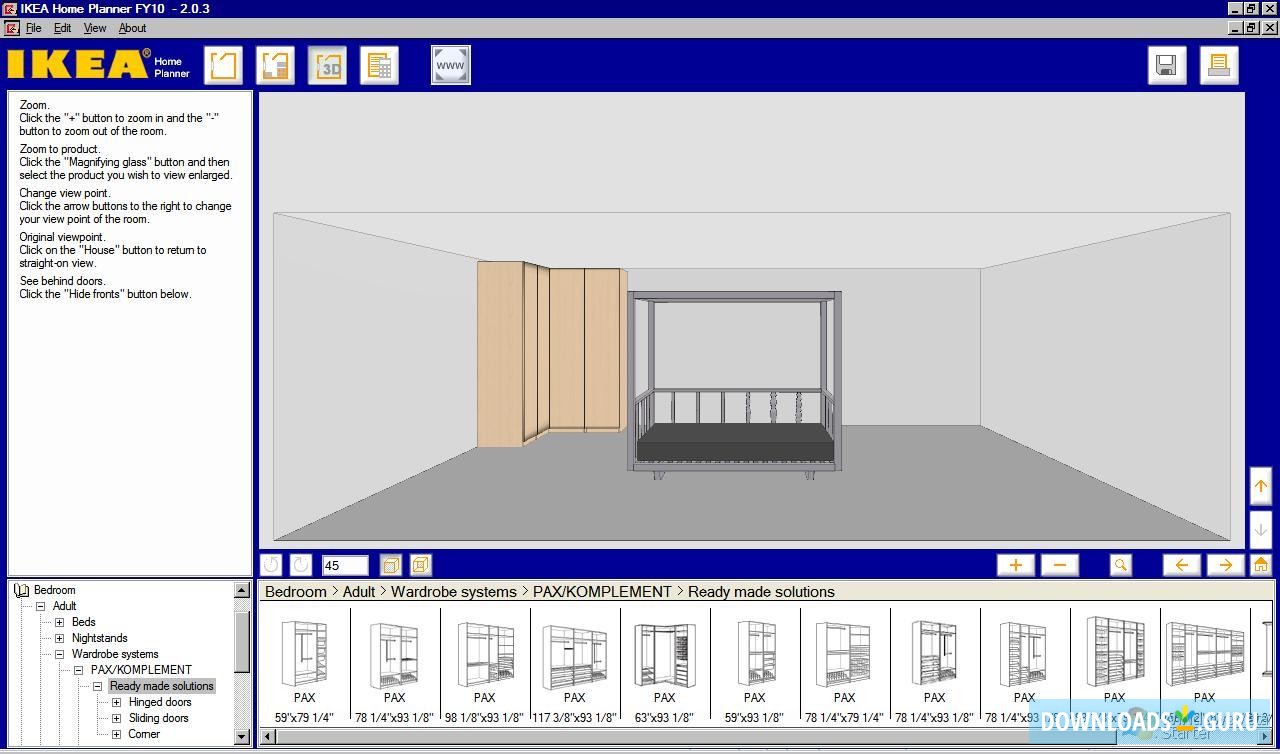1280x754 pixels.
Task: Open the Edit menu
Action: 62,28
